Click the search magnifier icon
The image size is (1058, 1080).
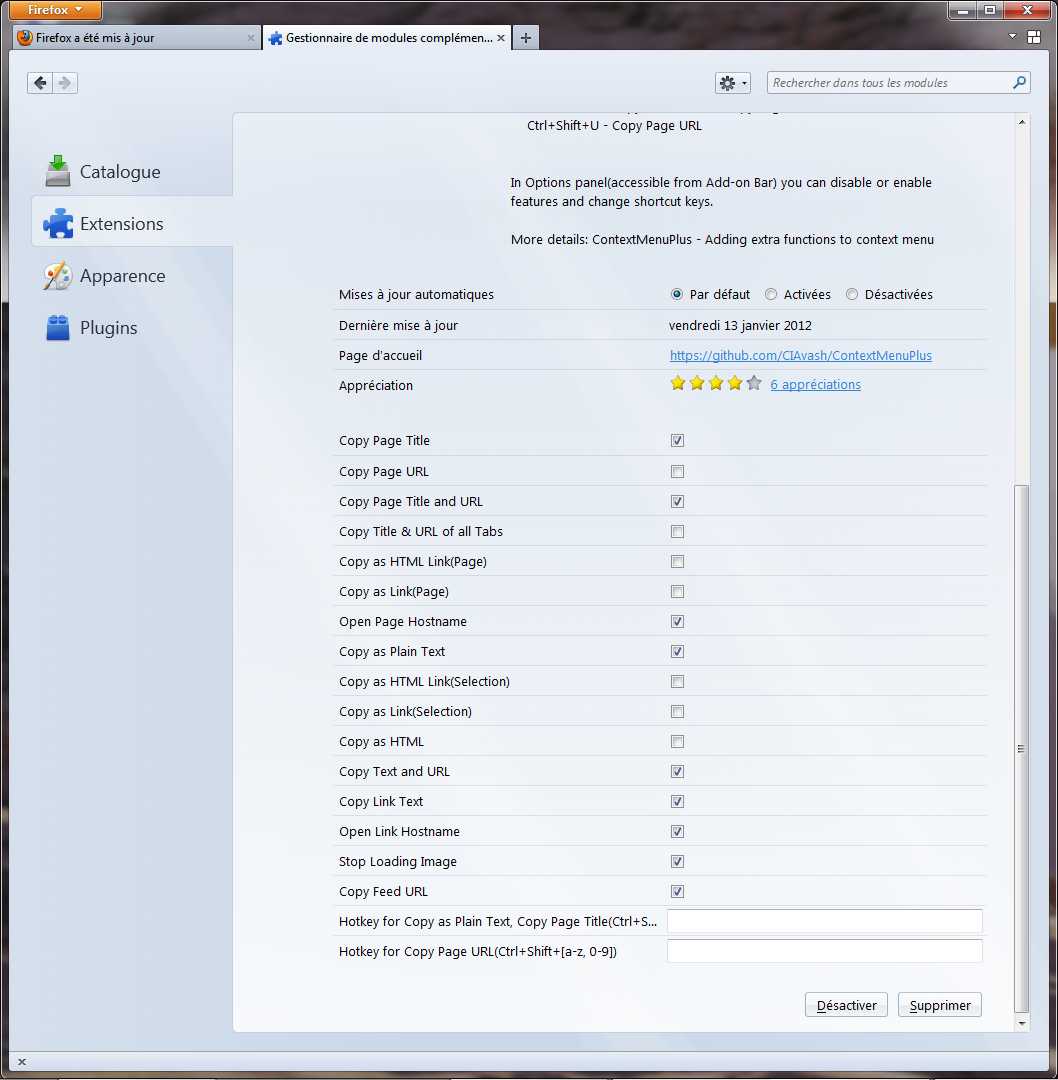point(1019,83)
